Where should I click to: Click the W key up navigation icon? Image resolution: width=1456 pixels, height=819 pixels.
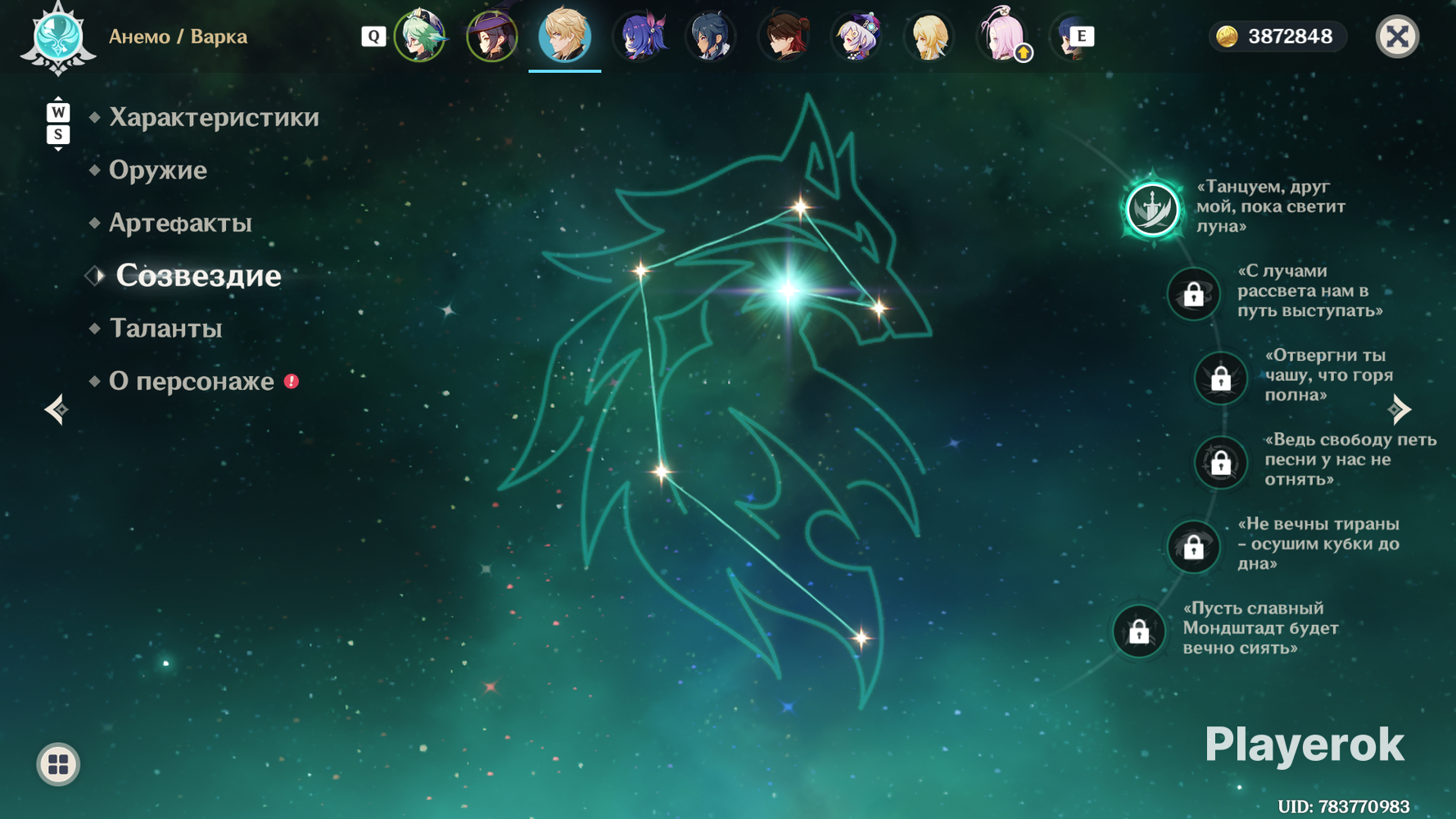(x=58, y=111)
